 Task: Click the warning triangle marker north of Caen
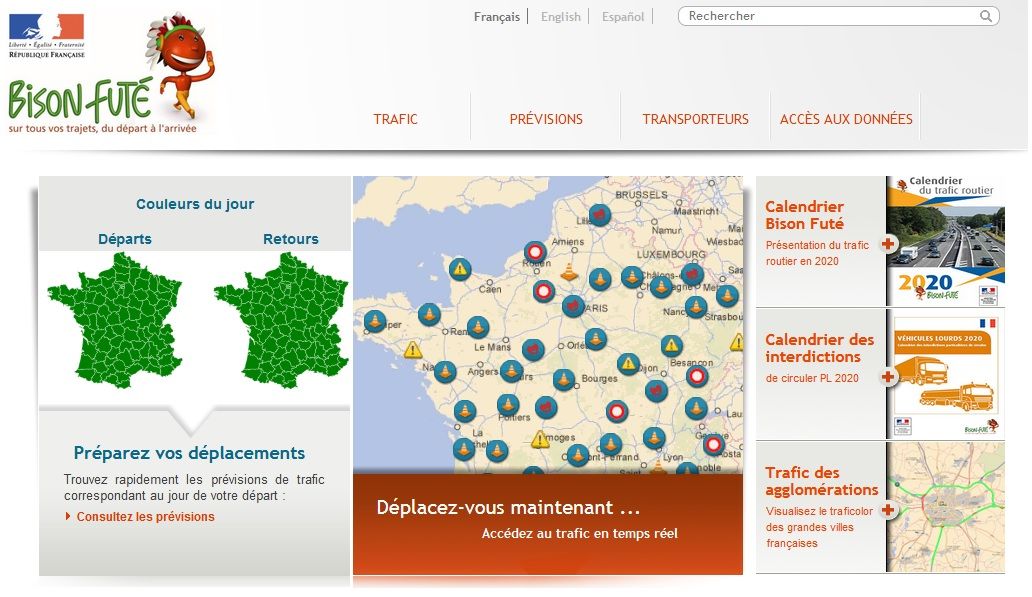coord(460,269)
